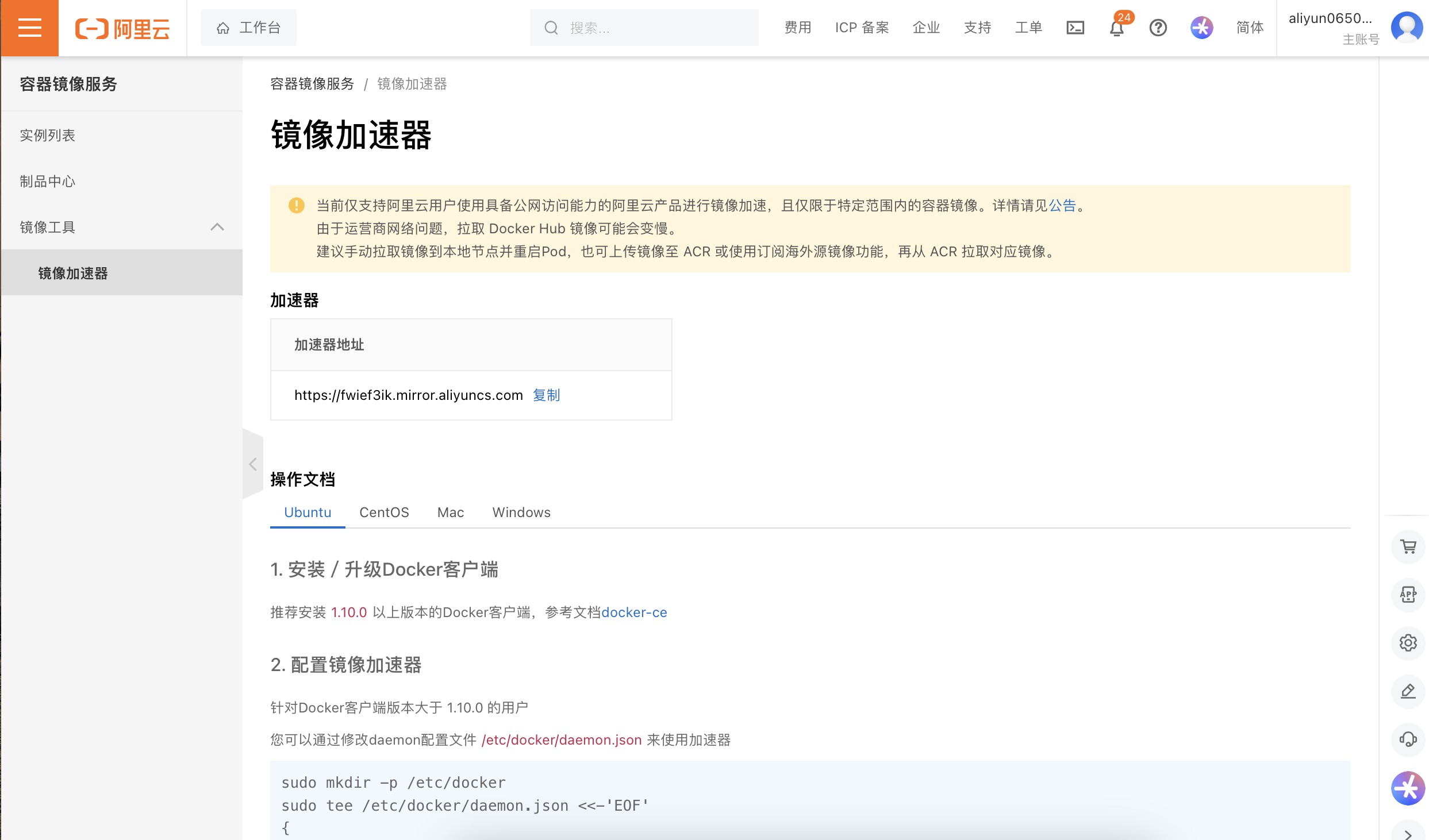Image resolution: width=1429 pixels, height=840 pixels.
Task: Open the AI assistant icon in top bar
Action: click(1201, 28)
